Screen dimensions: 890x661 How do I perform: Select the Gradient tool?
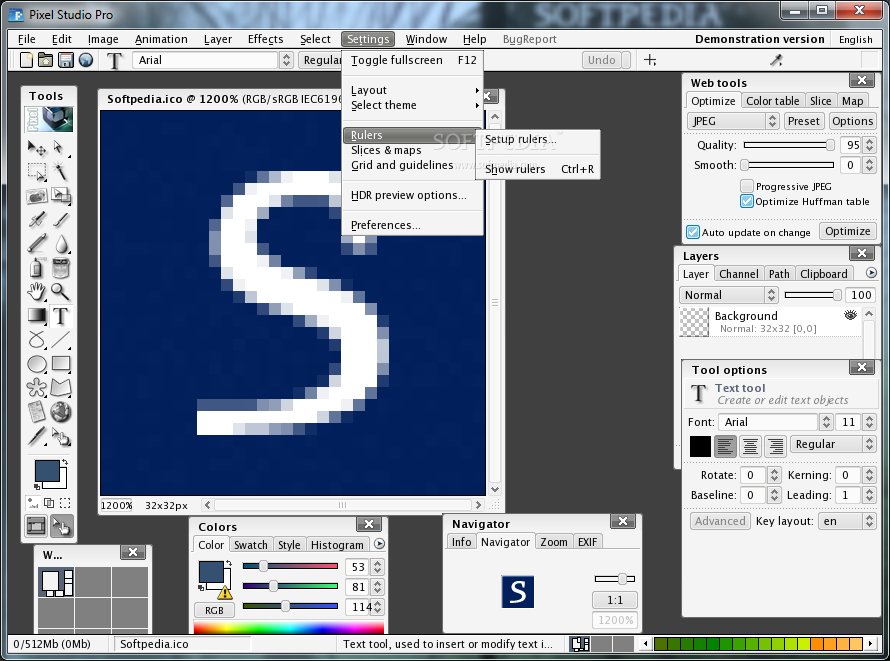[x=37, y=315]
